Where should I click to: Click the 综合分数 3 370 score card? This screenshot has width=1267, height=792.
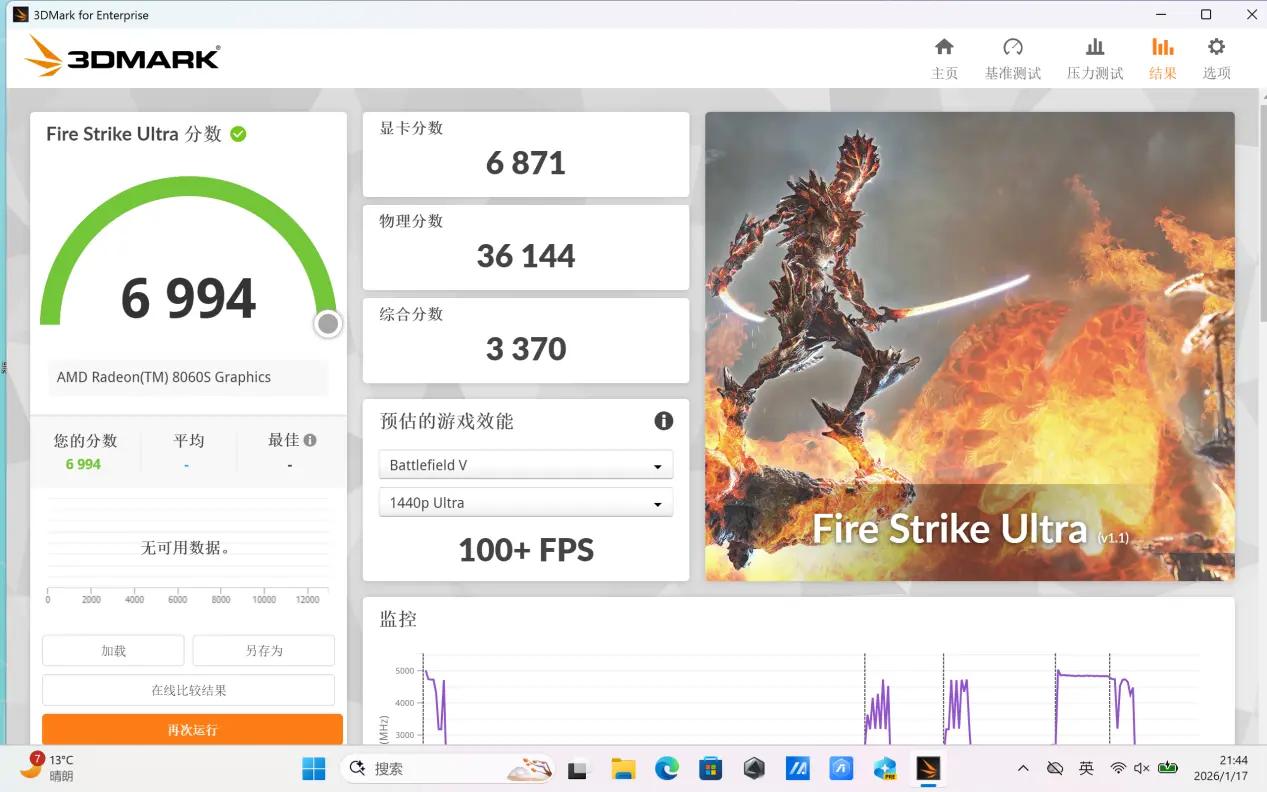[525, 340]
